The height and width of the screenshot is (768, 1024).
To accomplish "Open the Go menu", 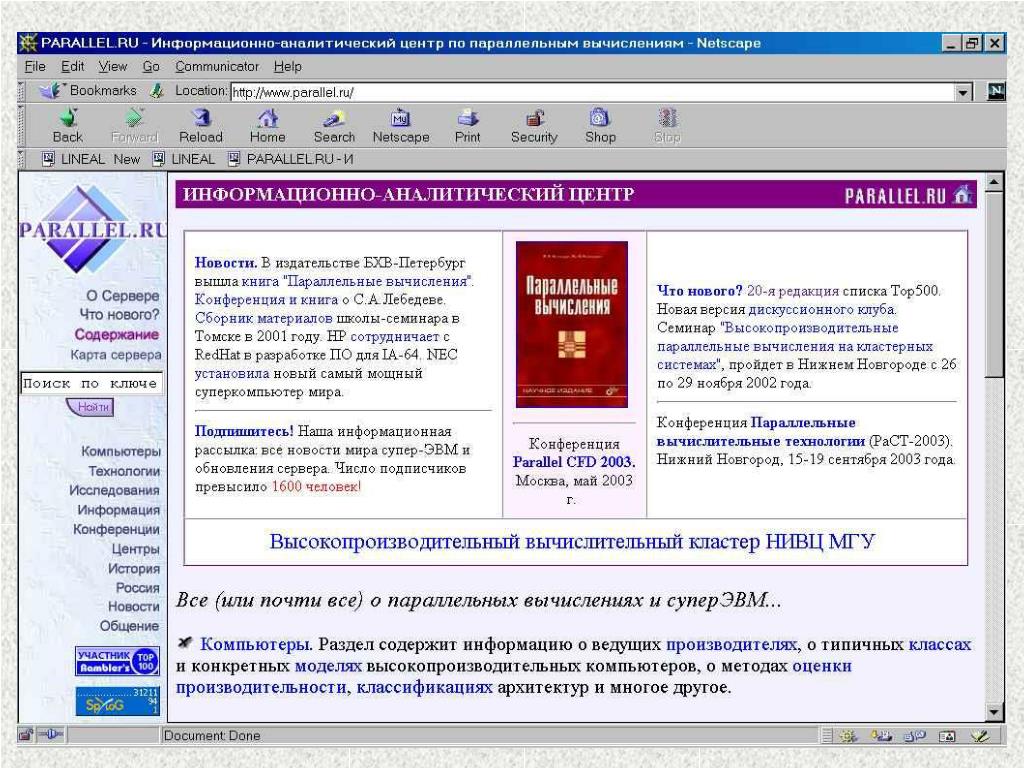I will point(151,67).
